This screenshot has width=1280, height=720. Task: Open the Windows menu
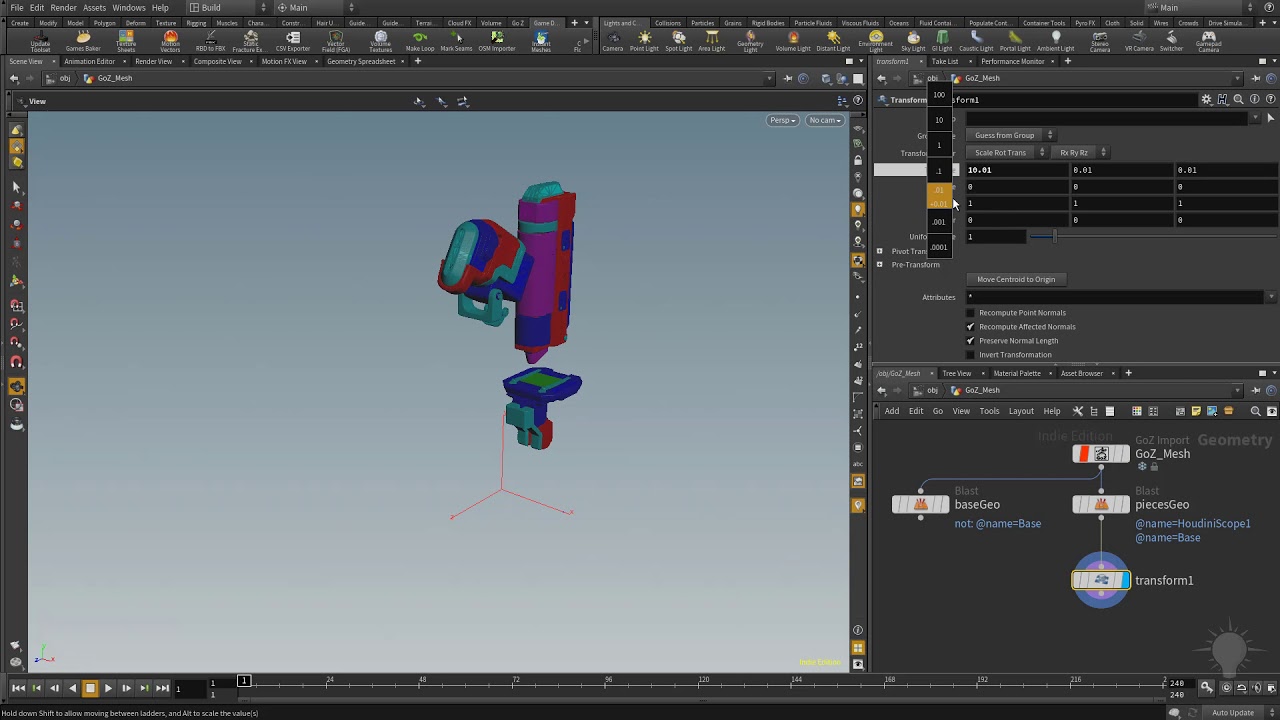tap(128, 7)
